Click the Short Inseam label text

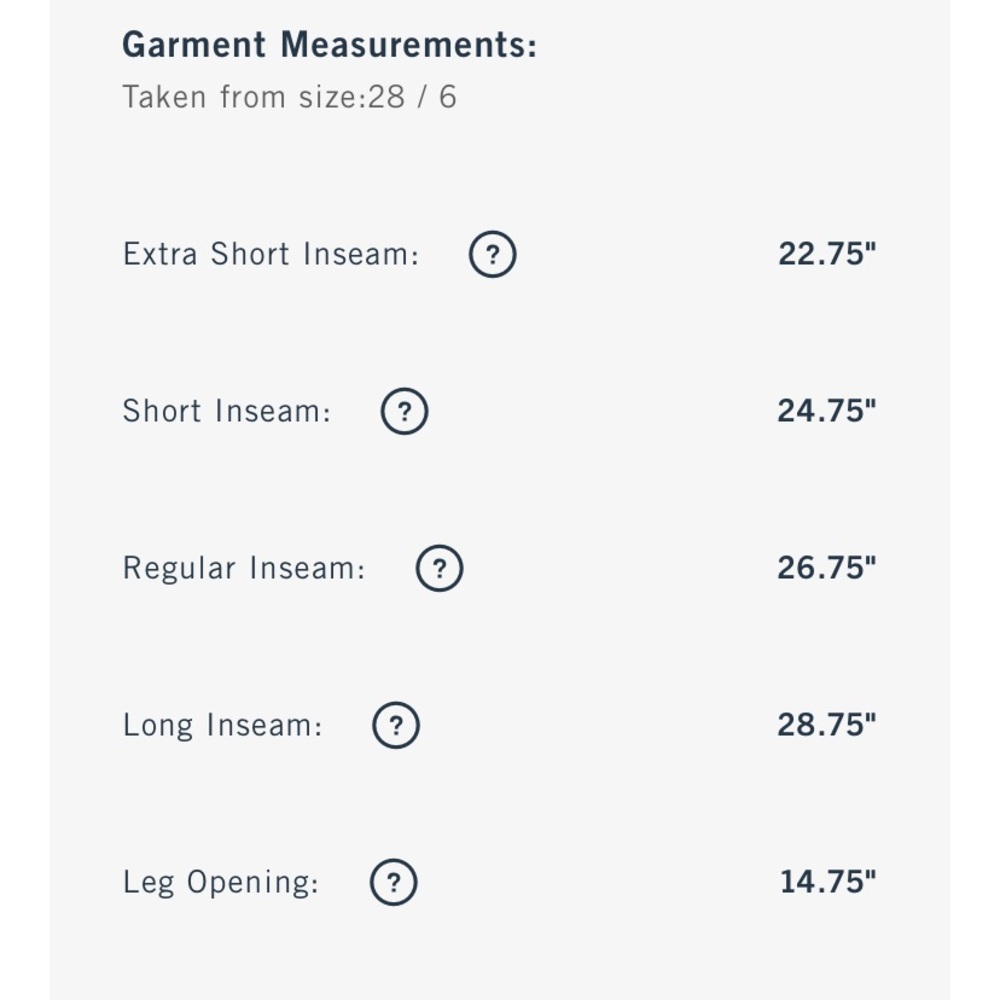(227, 411)
